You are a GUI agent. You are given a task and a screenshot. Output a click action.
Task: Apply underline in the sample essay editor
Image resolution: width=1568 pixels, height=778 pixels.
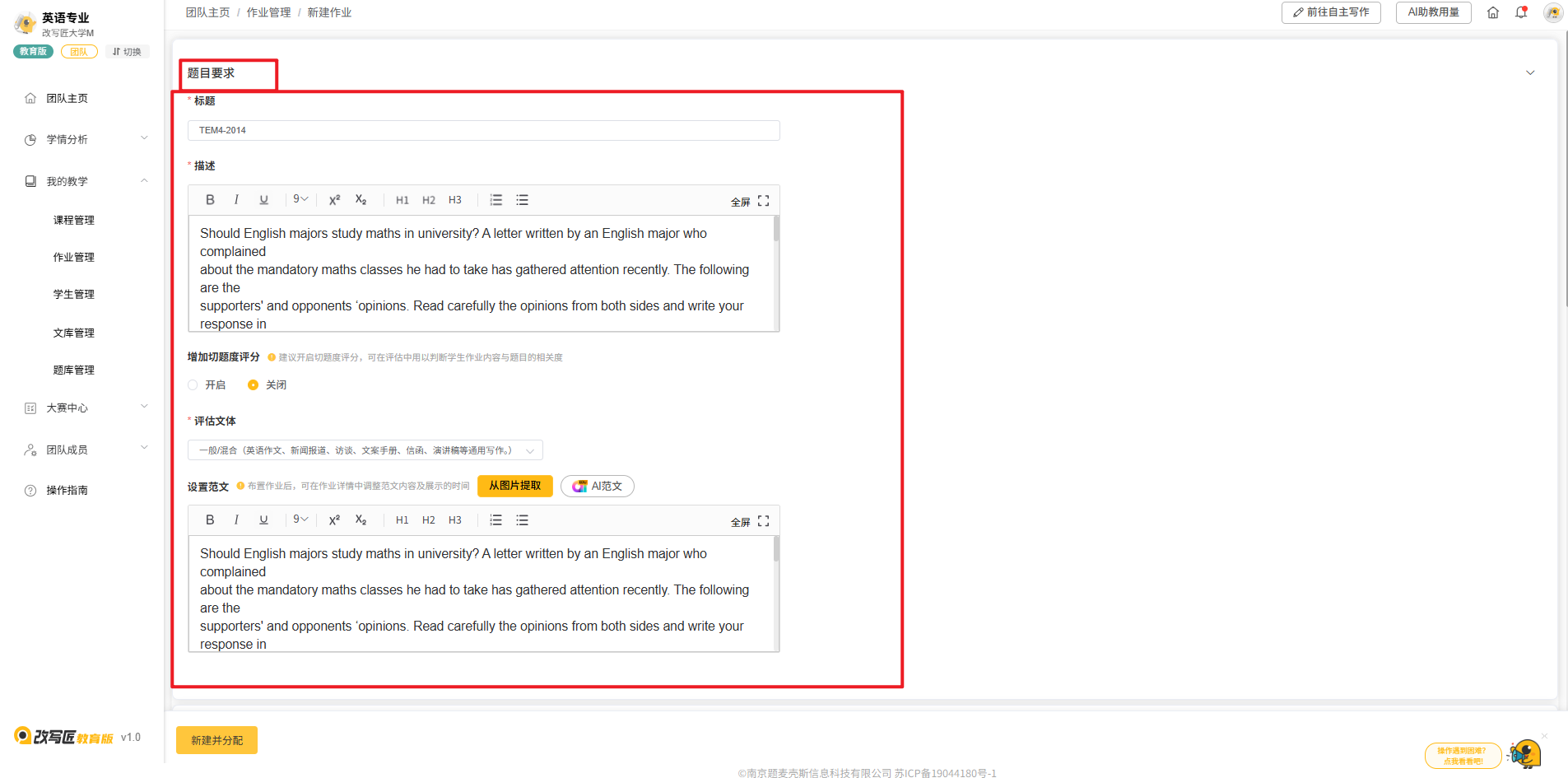tap(263, 520)
